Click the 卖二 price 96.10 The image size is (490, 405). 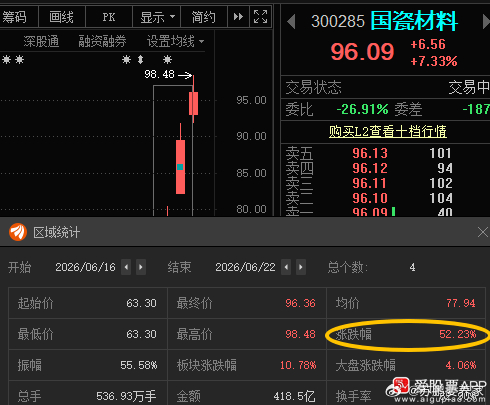370,198
